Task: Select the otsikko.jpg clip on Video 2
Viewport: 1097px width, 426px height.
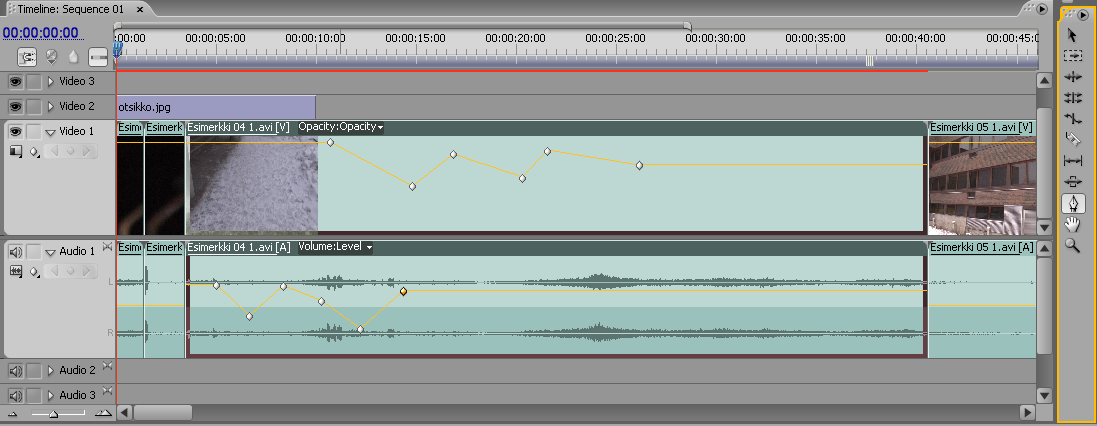Action: click(x=215, y=107)
